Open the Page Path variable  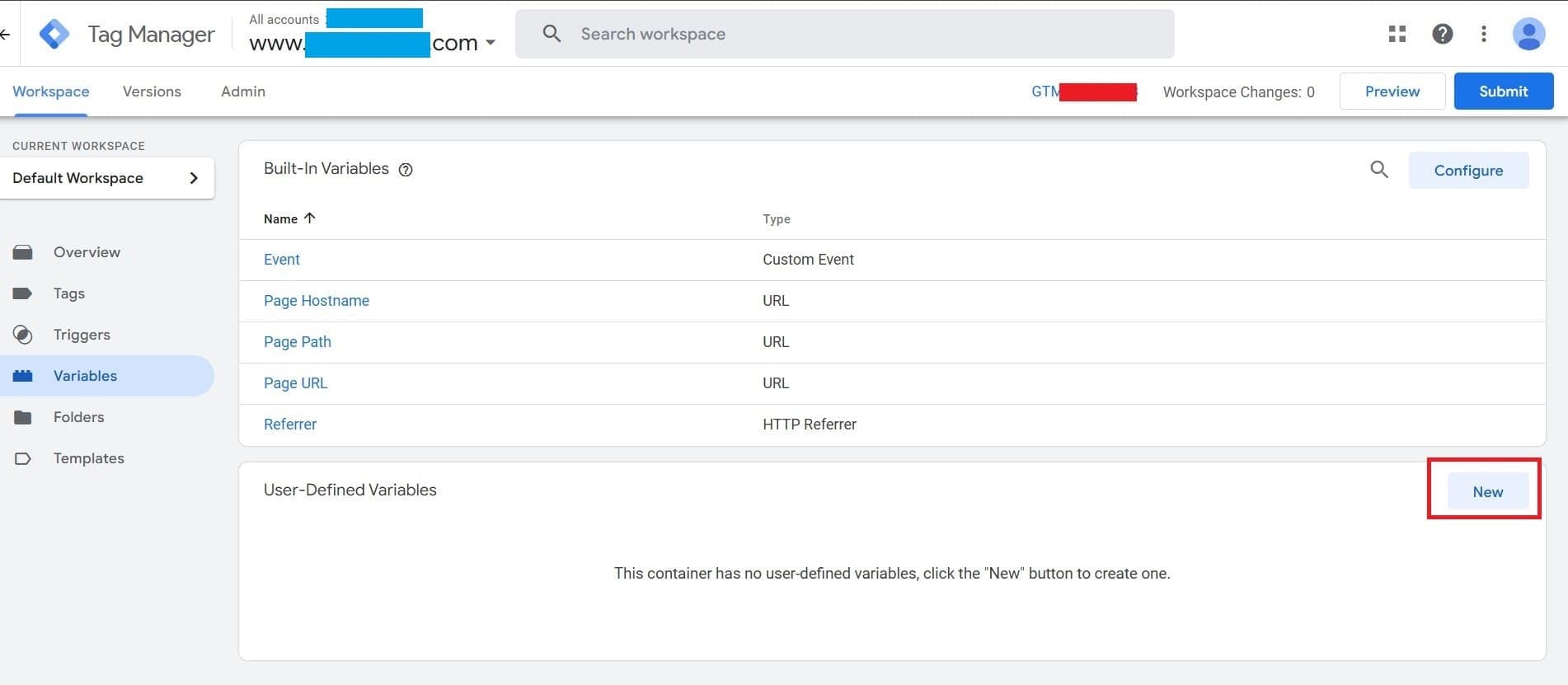298,342
